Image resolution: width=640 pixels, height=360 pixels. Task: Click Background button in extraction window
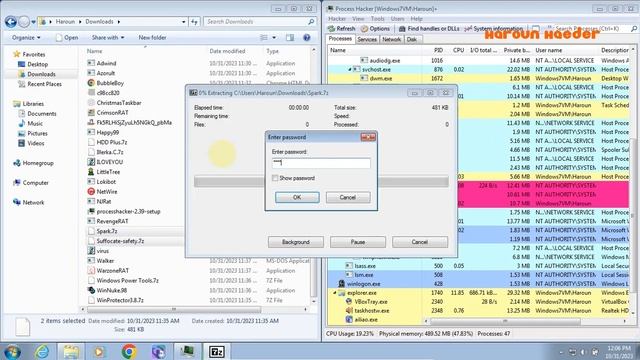(296, 242)
